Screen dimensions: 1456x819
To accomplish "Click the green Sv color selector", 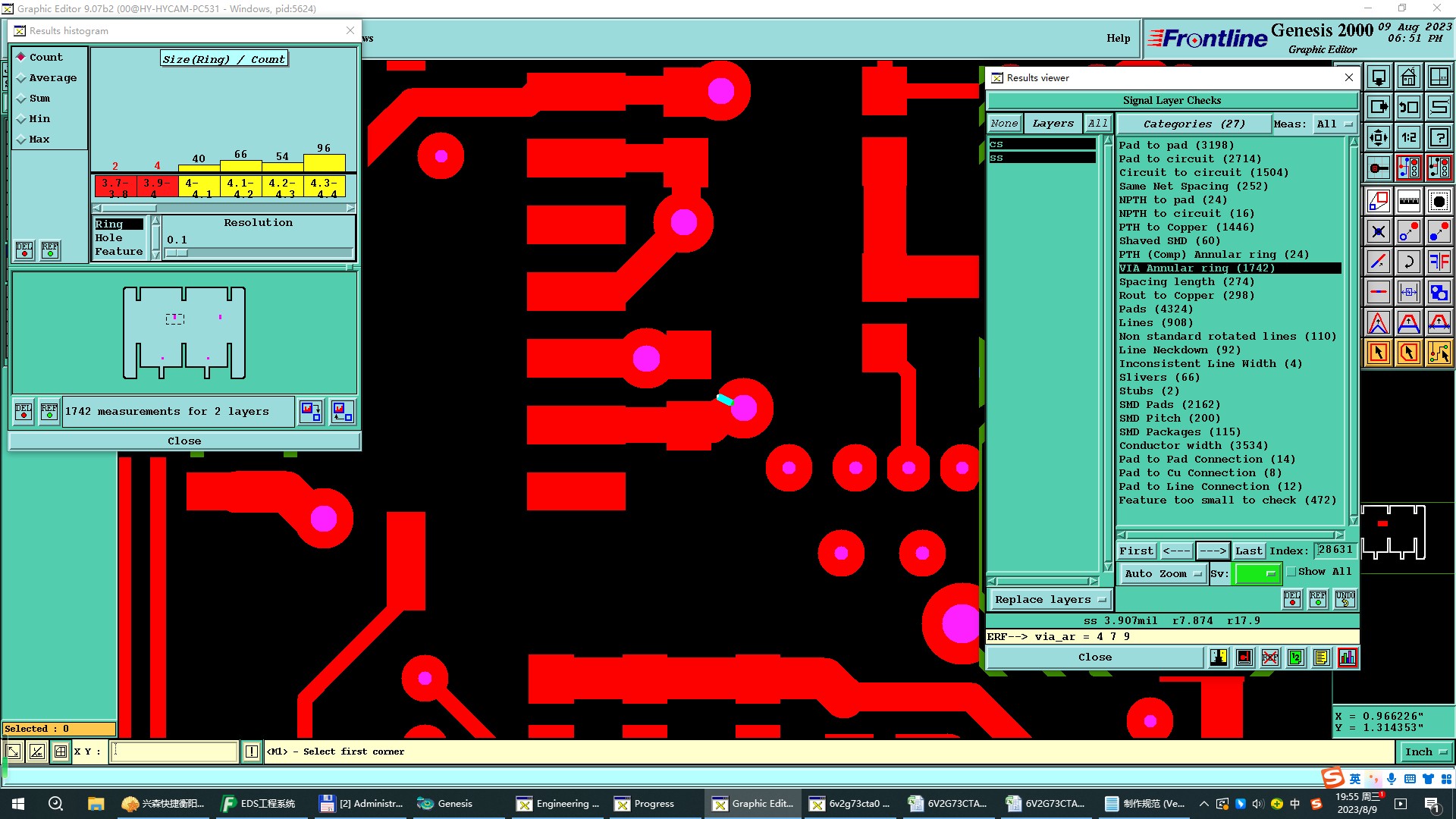I will 1257,574.
